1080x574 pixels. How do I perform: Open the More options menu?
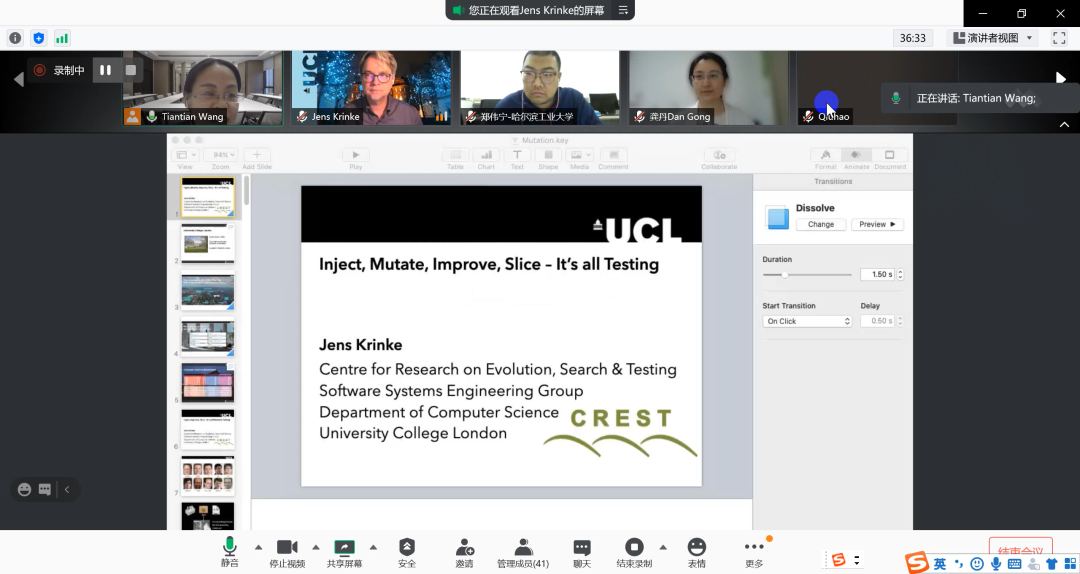click(x=754, y=548)
